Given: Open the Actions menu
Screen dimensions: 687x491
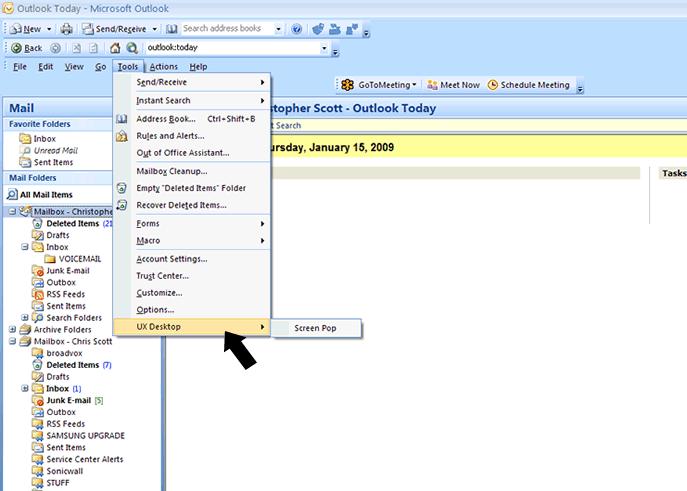Looking at the screenshot, I should tap(163, 67).
